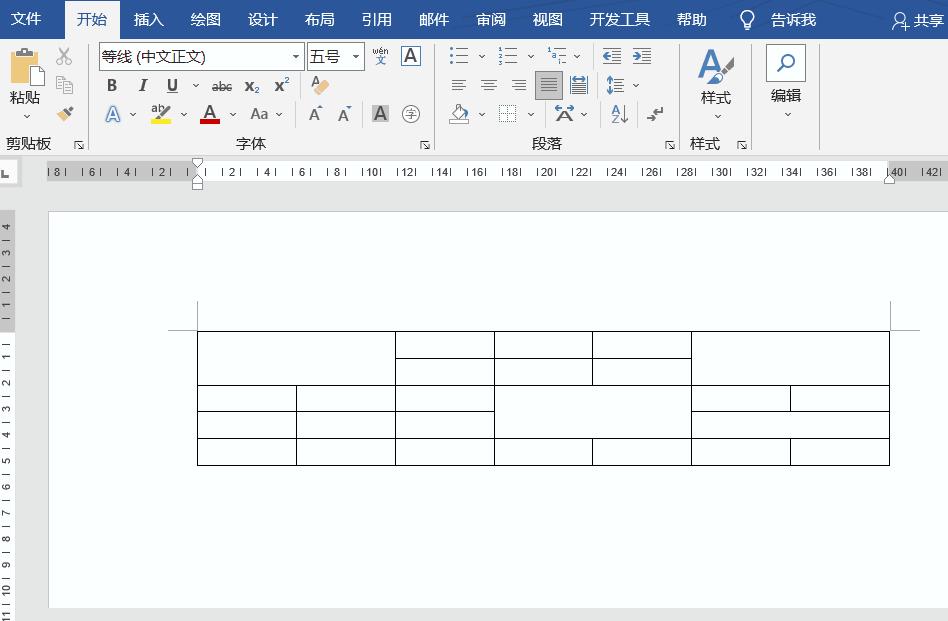The width and height of the screenshot is (948, 621).
Task: Toggle bold formatting
Action: tap(111, 86)
